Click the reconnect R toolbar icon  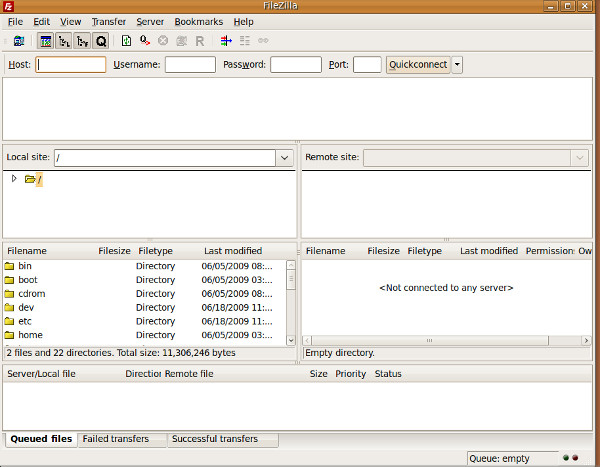200,41
